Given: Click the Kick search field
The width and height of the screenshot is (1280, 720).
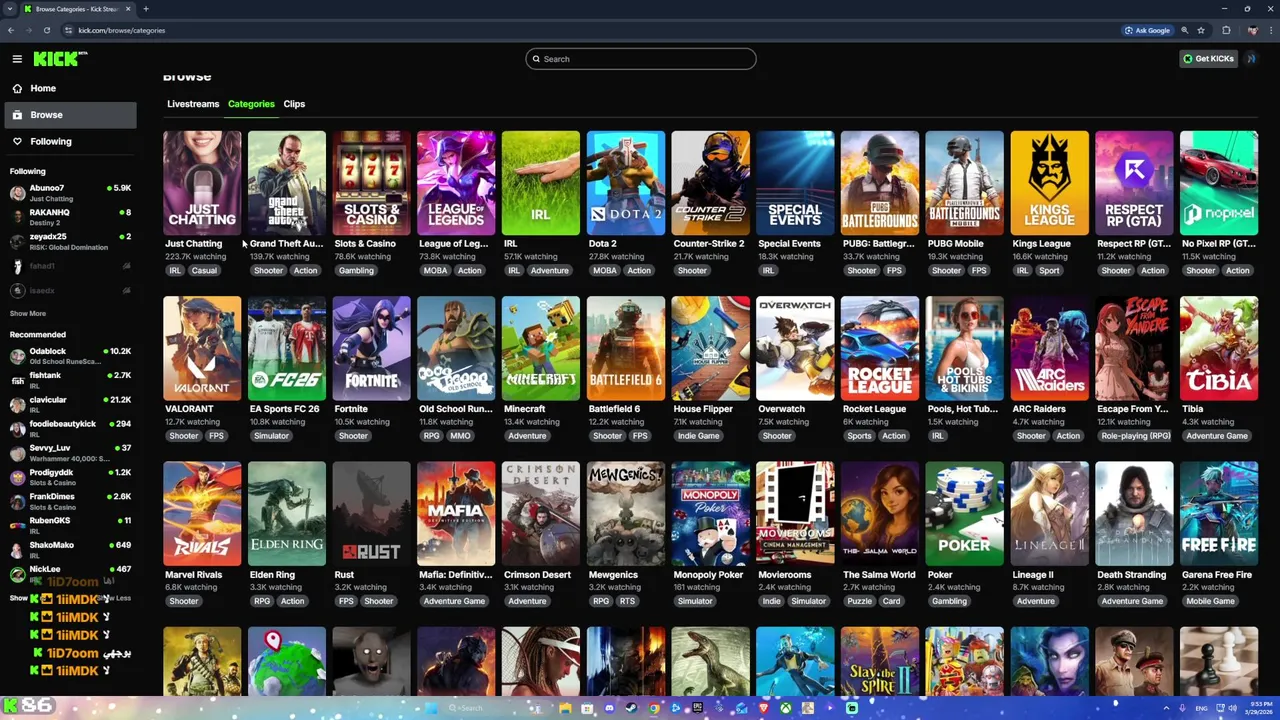Looking at the screenshot, I should coord(641,59).
